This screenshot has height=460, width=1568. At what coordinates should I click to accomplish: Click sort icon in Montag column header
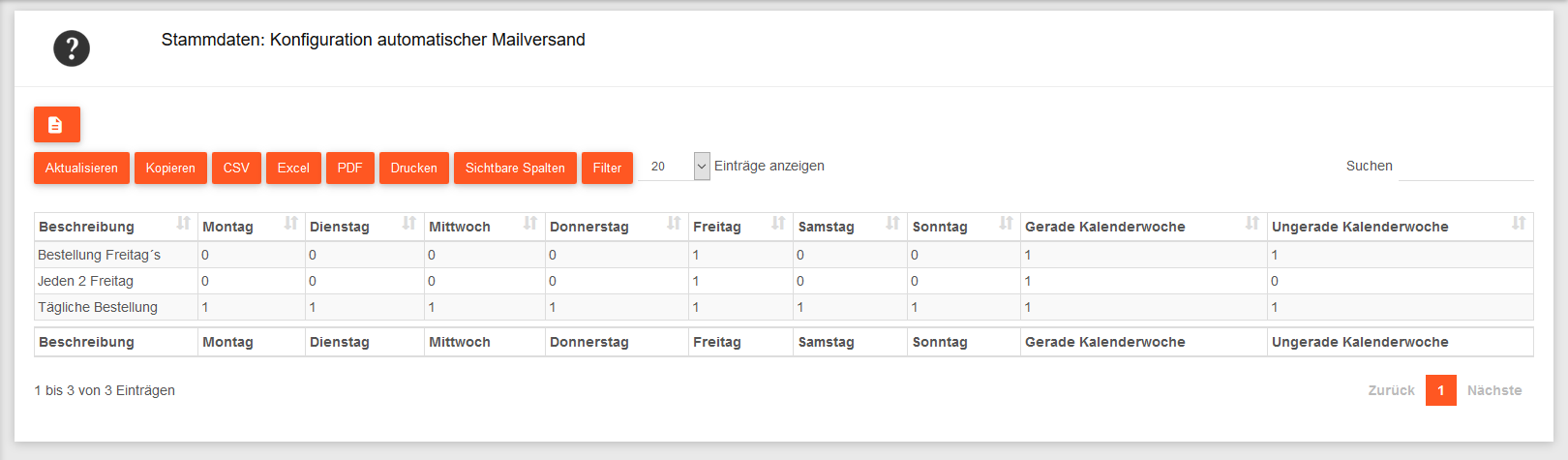(290, 224)
